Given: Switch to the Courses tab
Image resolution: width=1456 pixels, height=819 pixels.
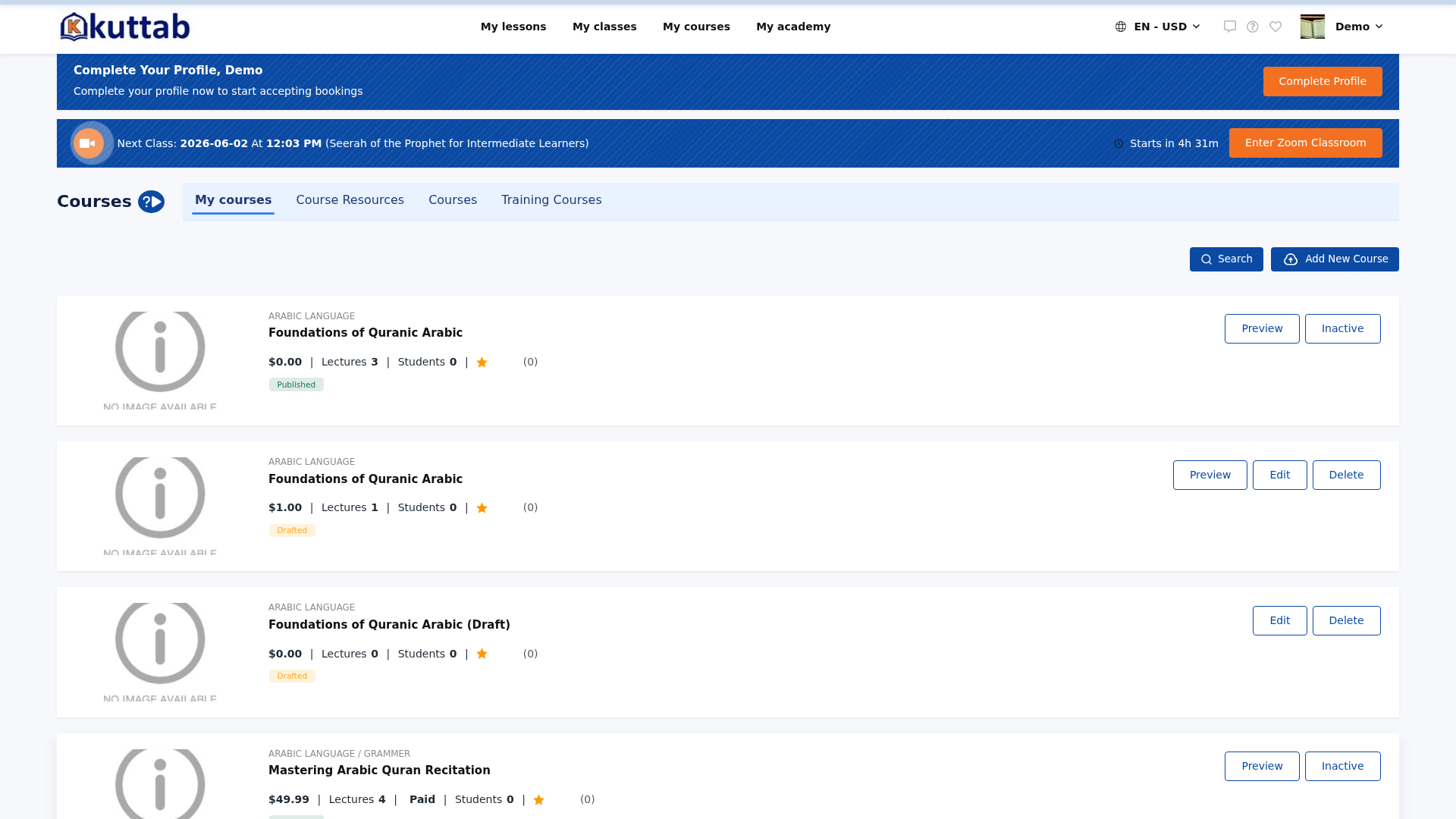Looking at the screenshot, I should [453, 200].
